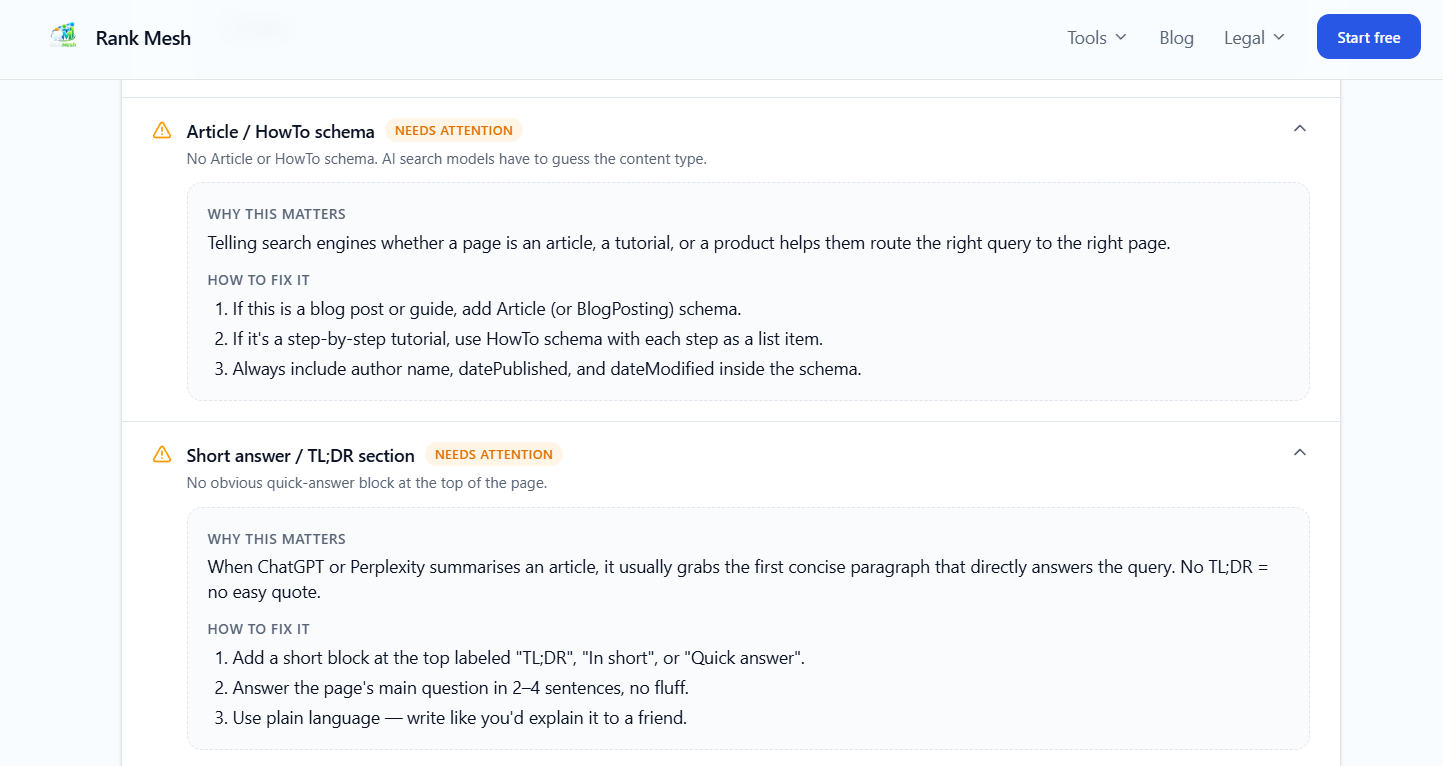Collapse the Article / HowTo schema section
1443x766 pixels.
pos(1300,128)
